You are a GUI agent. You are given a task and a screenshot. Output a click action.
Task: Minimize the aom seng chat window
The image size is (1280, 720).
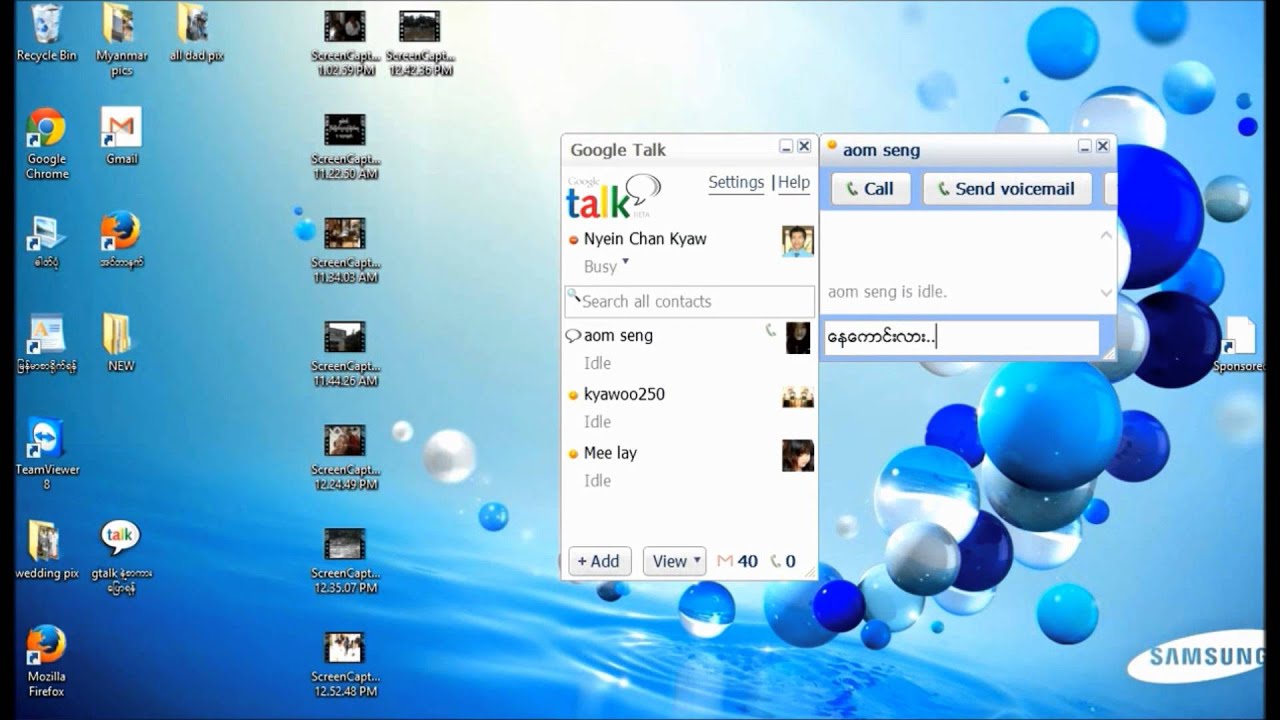tap(1084, 146)
